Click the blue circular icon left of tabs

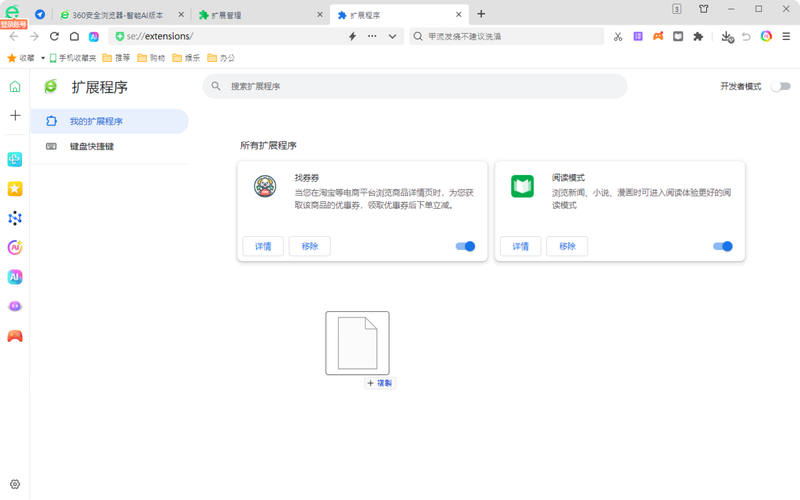pos(40,14)
